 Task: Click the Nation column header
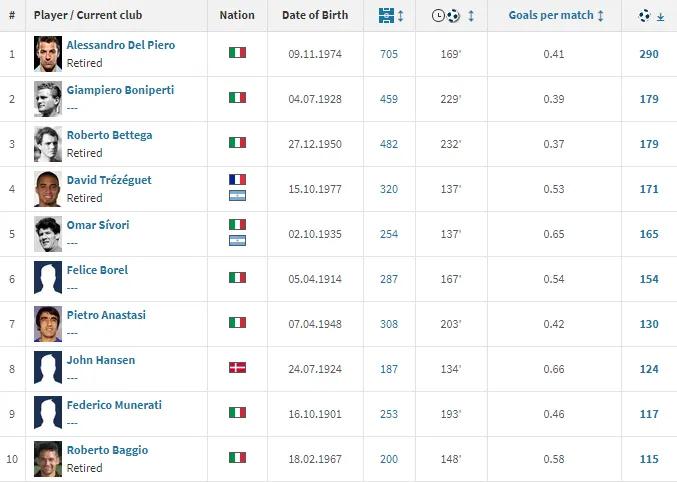(x=237, y=16)
